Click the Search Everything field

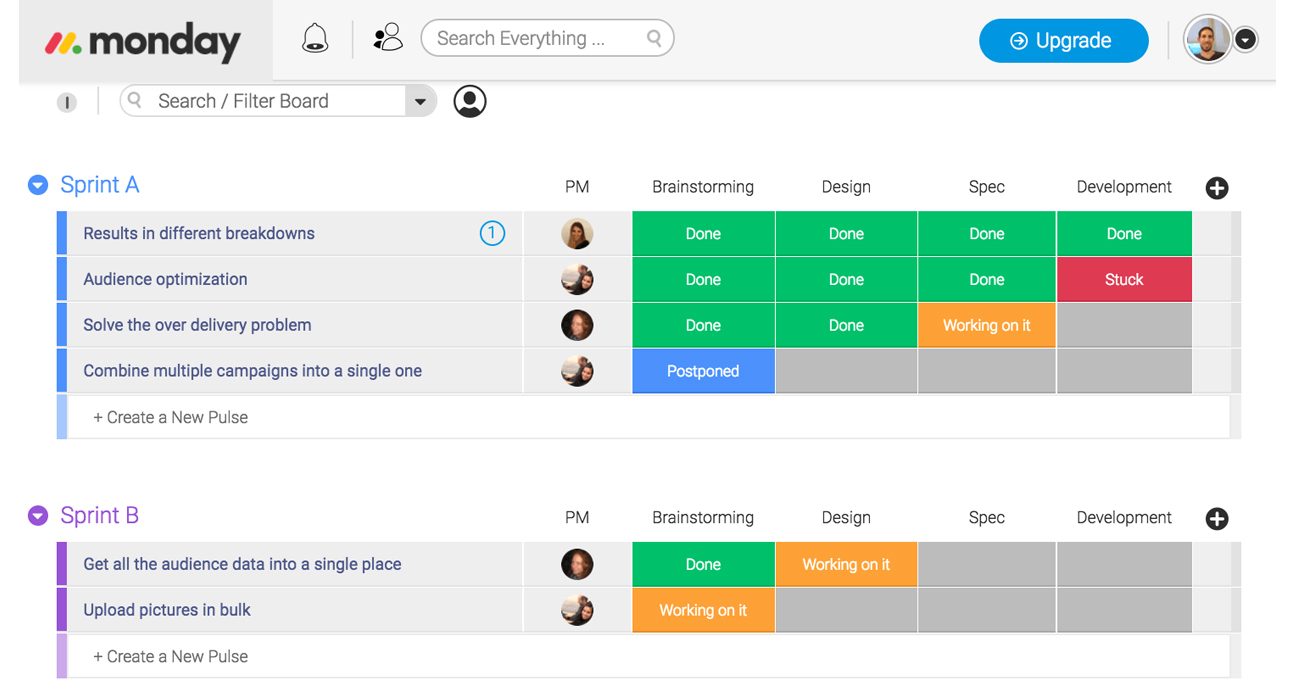[540, 37]
